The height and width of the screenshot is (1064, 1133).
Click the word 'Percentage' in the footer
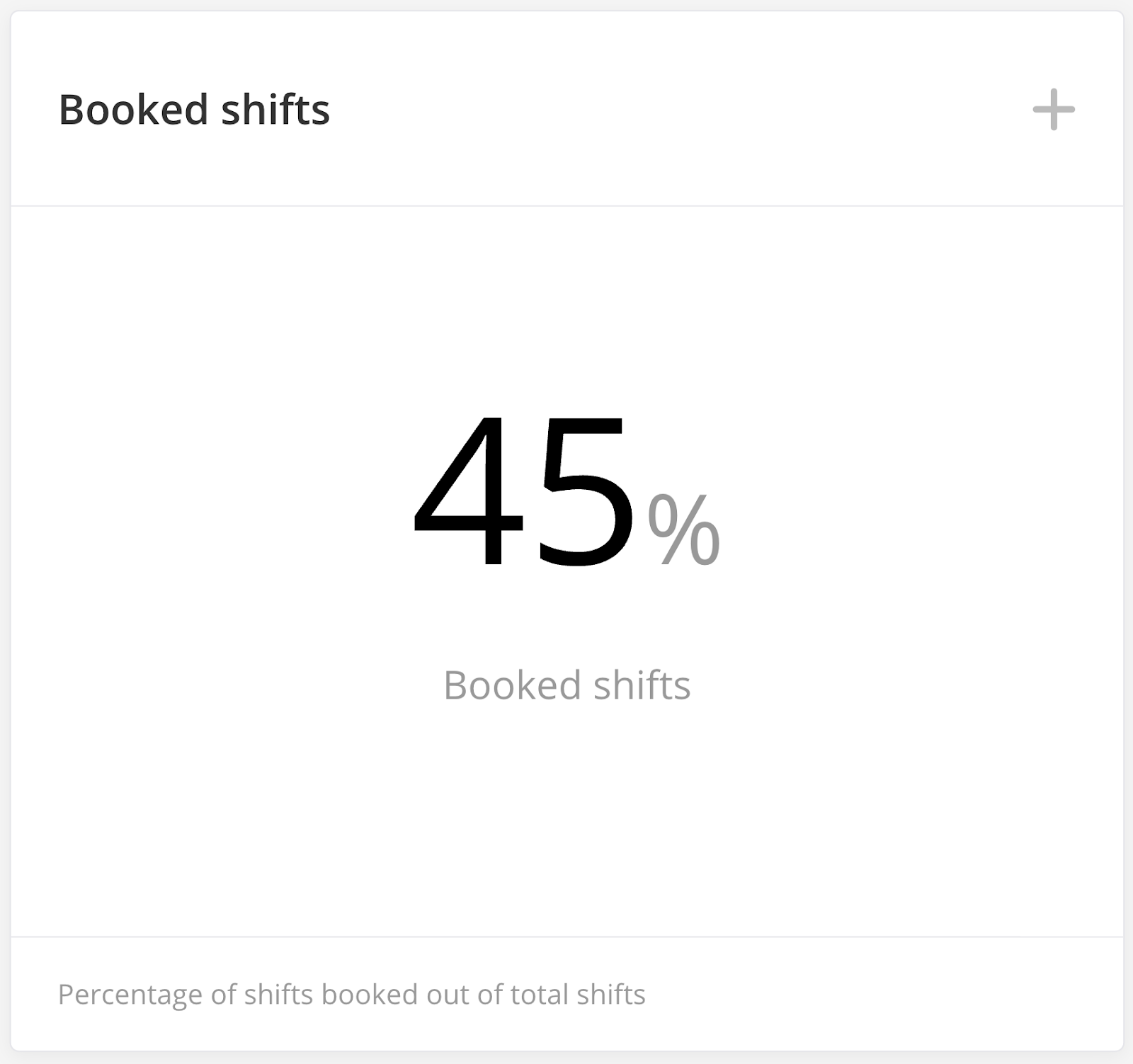[x=130, y=995]
